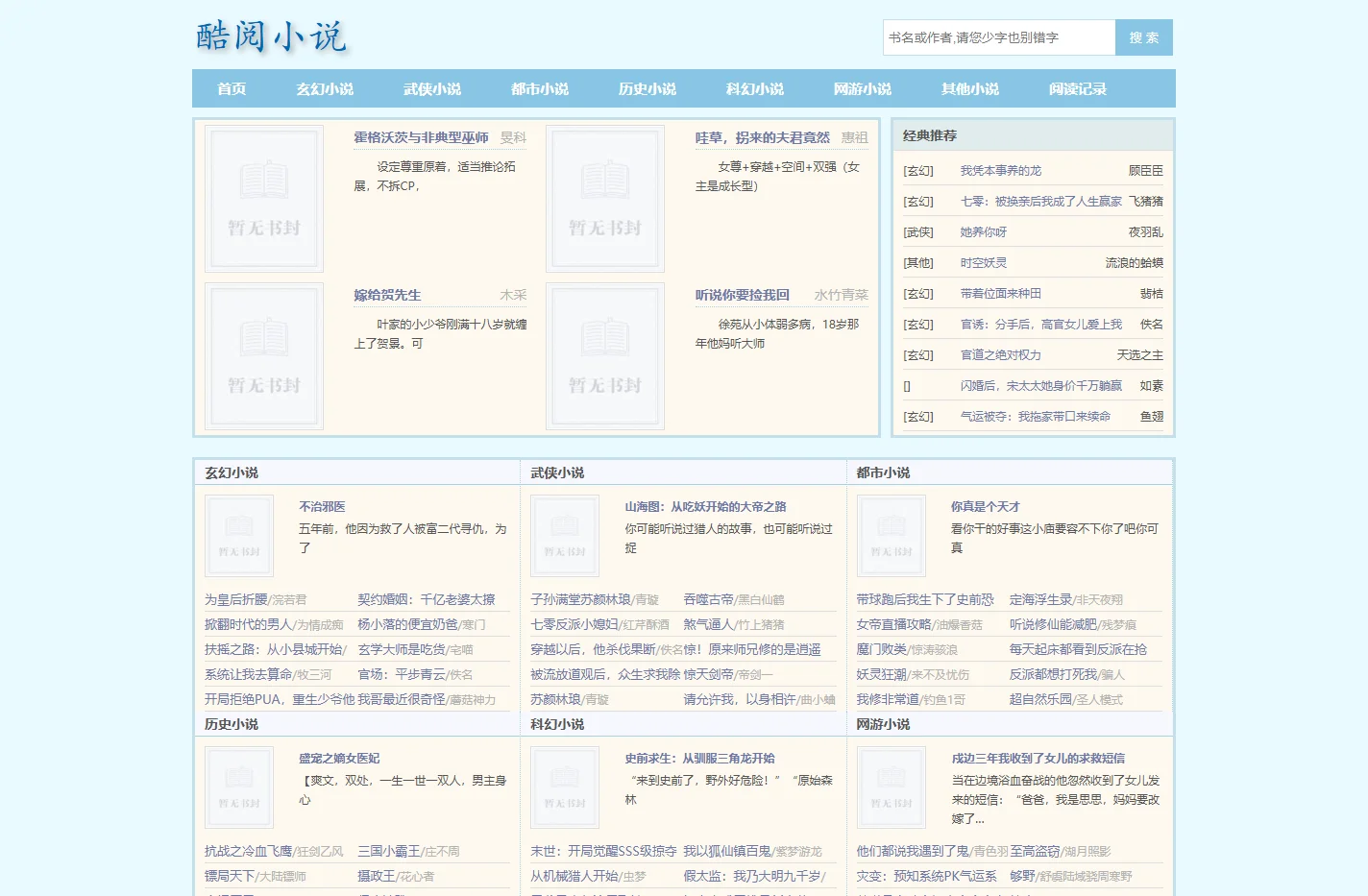The height and width of the screenshot is (896, 1368).
Task: Open cover thumbnail for 嫁给贺先生
Action: coord(264,356)
